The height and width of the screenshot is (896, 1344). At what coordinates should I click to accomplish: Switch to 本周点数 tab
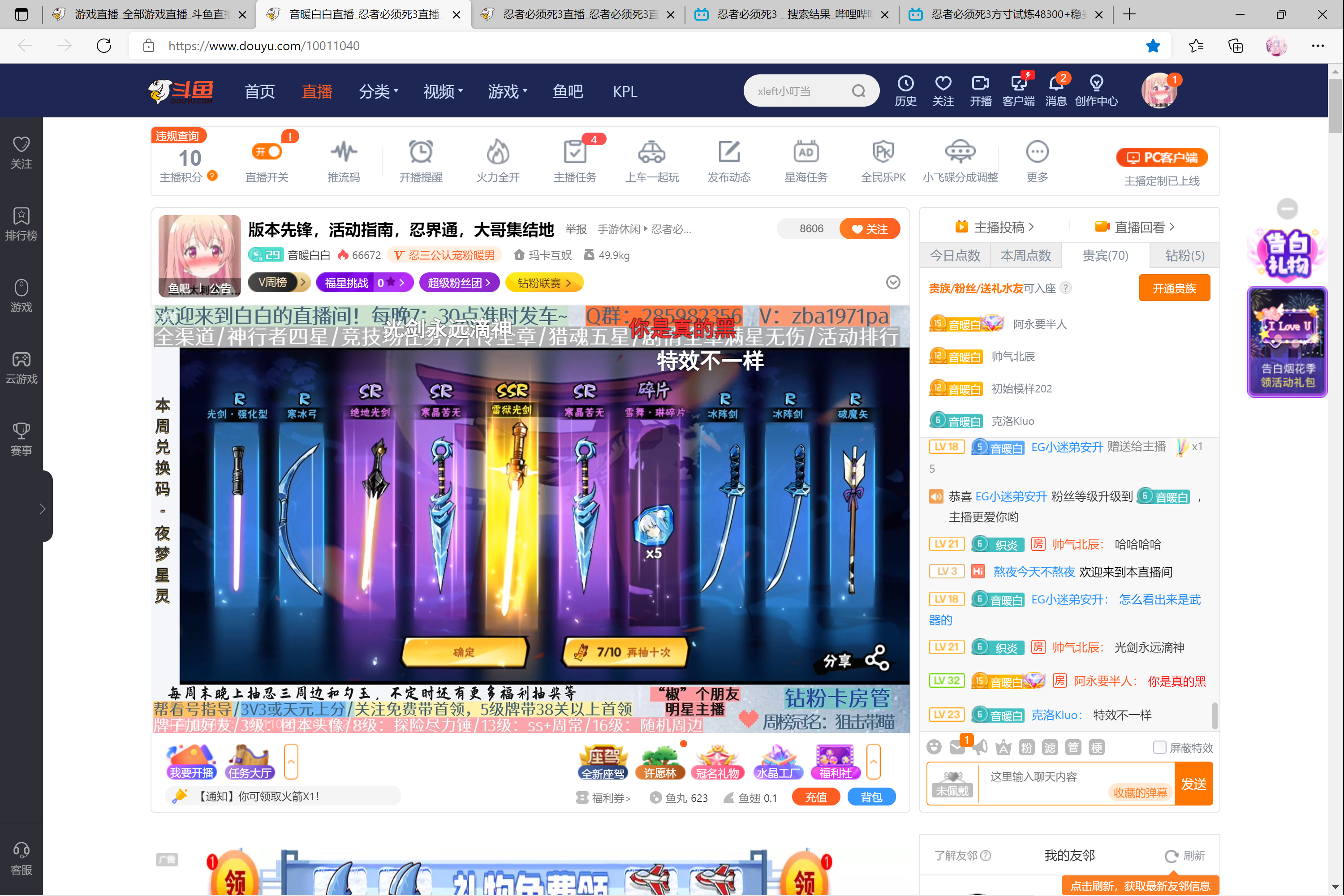point(1026,255)
